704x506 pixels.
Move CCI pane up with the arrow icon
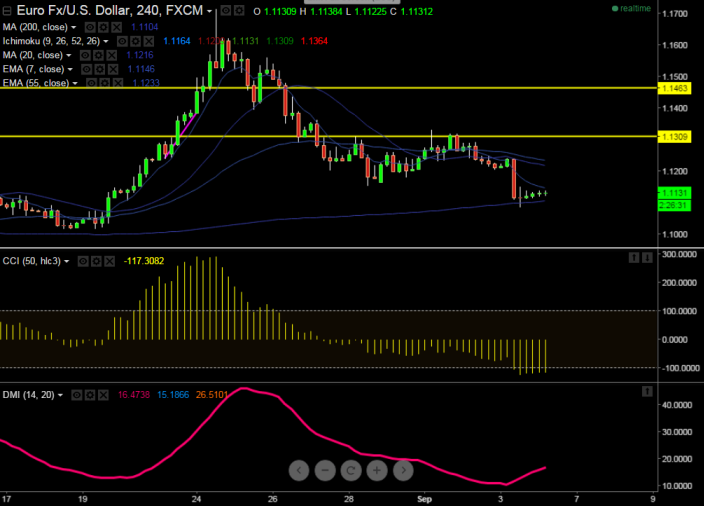pos(634,258)
